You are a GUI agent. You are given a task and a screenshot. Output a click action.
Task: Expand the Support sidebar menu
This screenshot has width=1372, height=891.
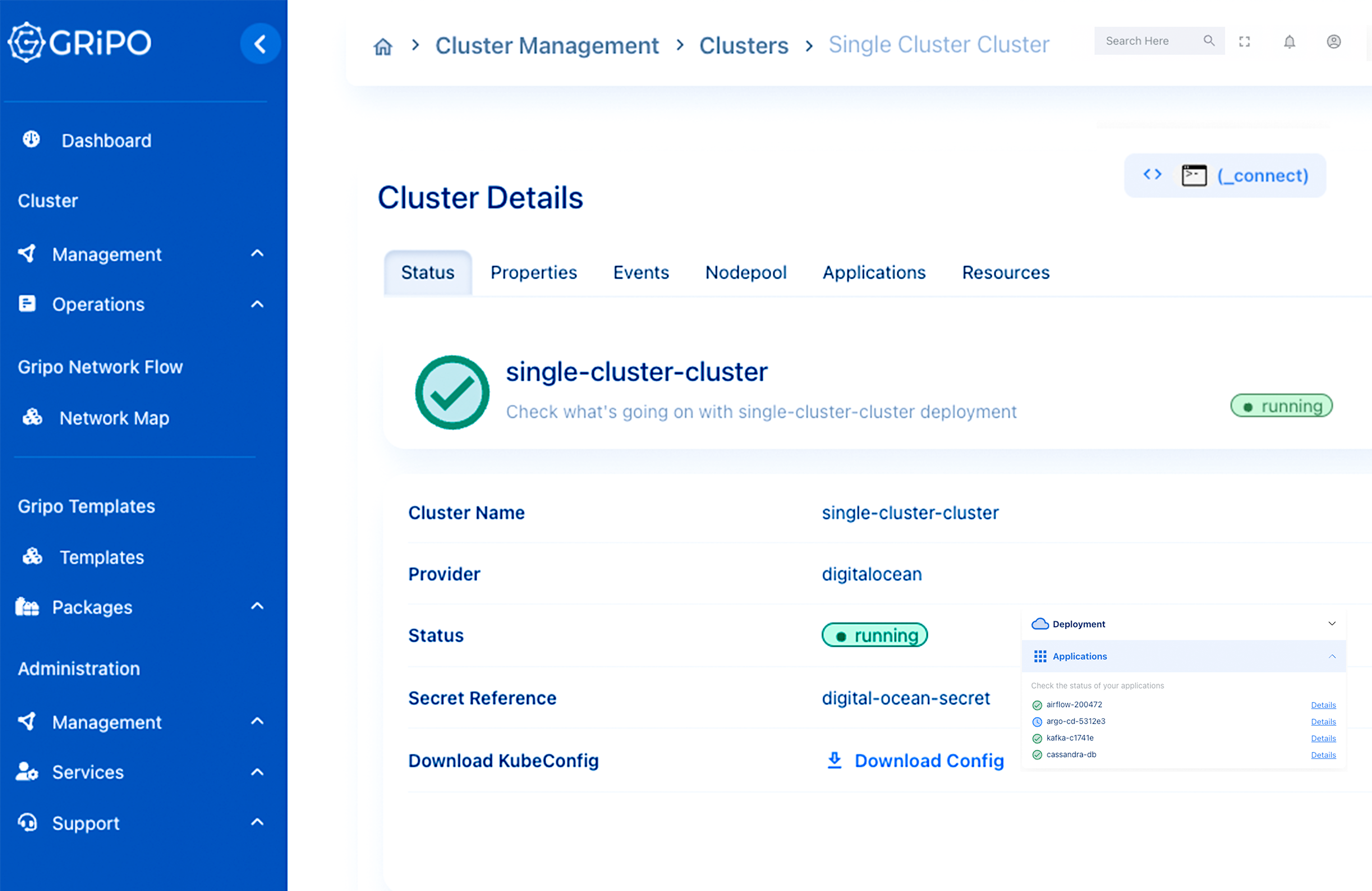pyautogui.click(x=257, y=822)
